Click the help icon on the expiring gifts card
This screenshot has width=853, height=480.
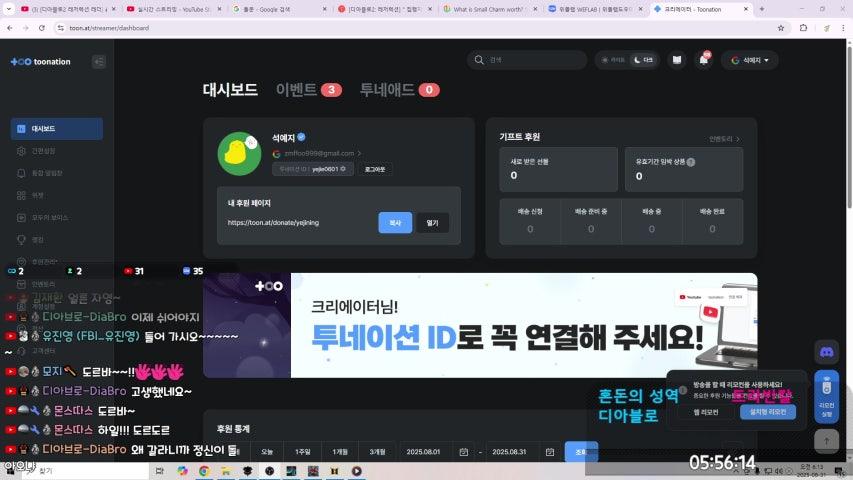click(691, 162)
